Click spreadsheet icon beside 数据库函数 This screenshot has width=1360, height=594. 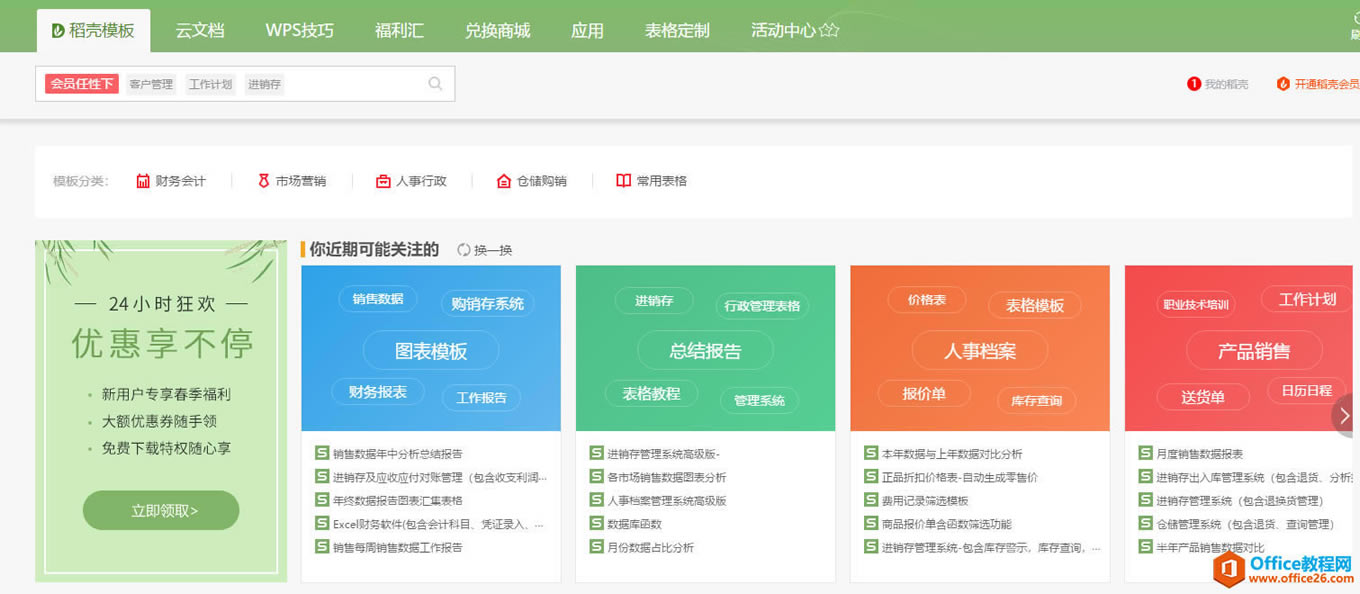597,523
